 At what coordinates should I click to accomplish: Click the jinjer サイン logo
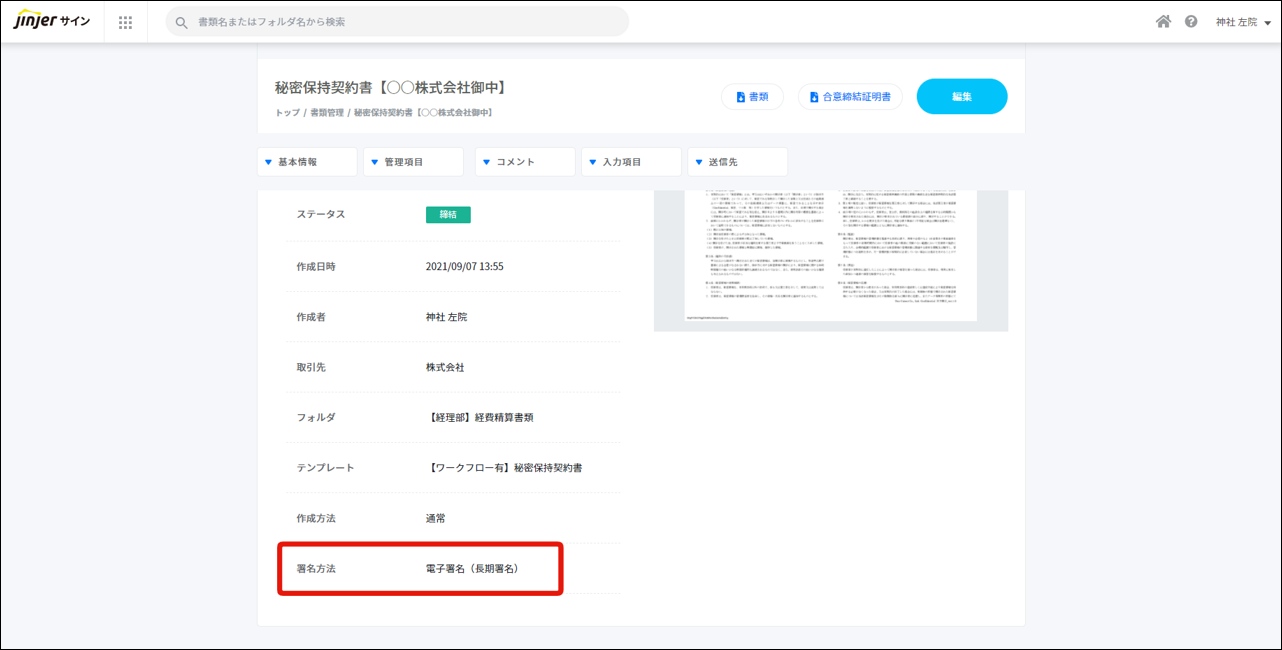coord(51,22)
